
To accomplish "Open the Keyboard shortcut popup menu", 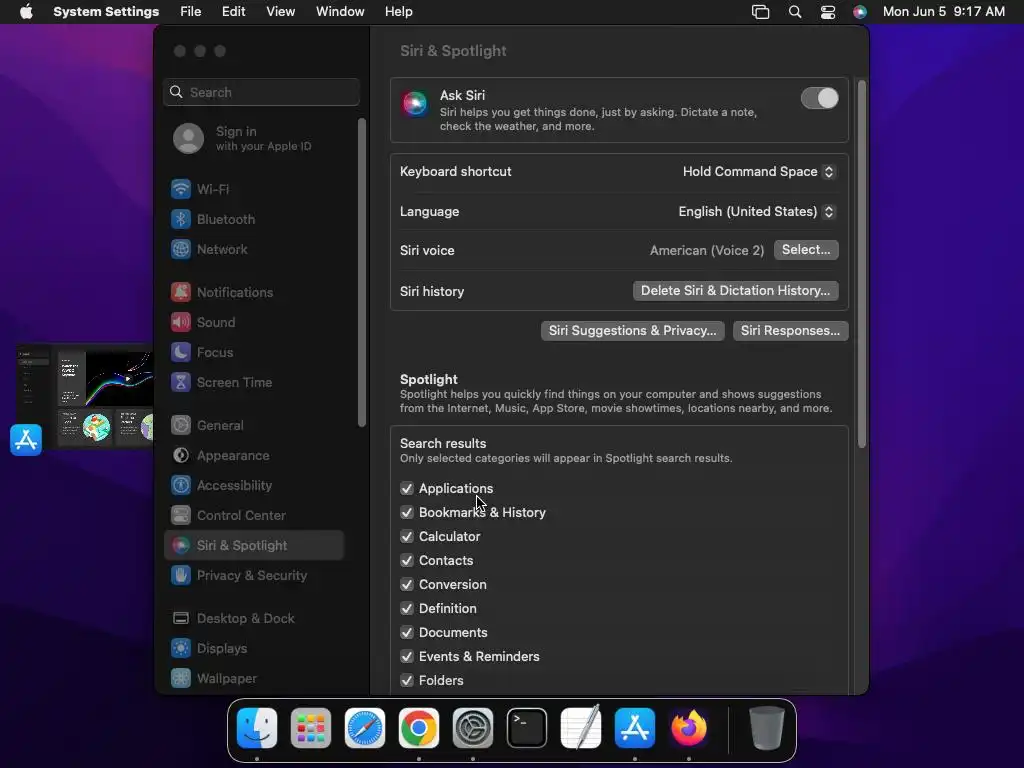I will coord(759,172).
